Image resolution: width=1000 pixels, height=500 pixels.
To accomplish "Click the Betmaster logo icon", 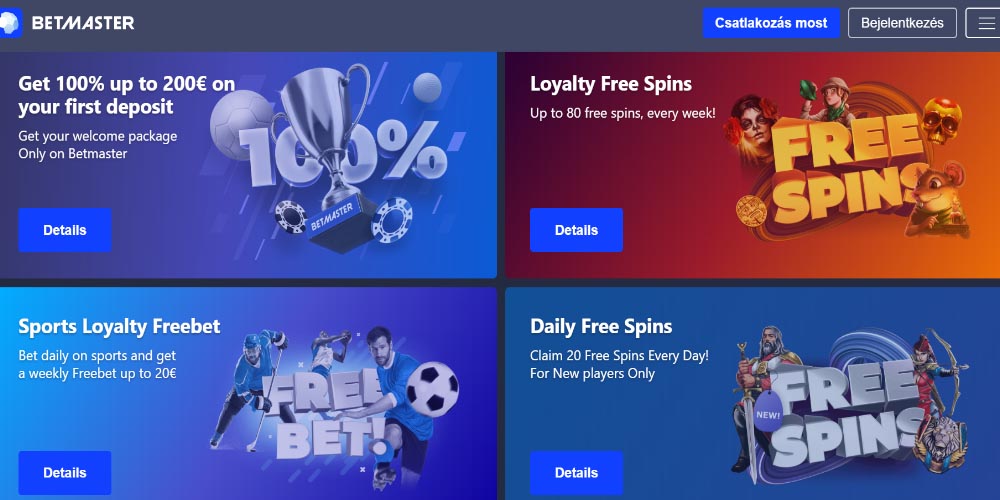I will (10, 23).
